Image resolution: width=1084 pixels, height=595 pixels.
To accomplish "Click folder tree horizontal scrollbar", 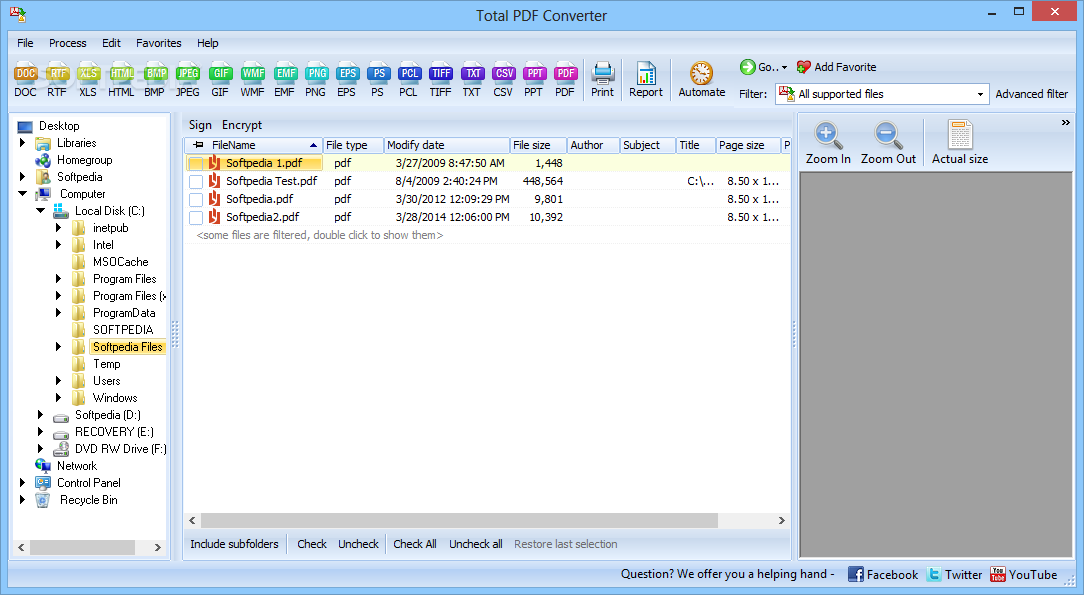I will tap(82, 547).
